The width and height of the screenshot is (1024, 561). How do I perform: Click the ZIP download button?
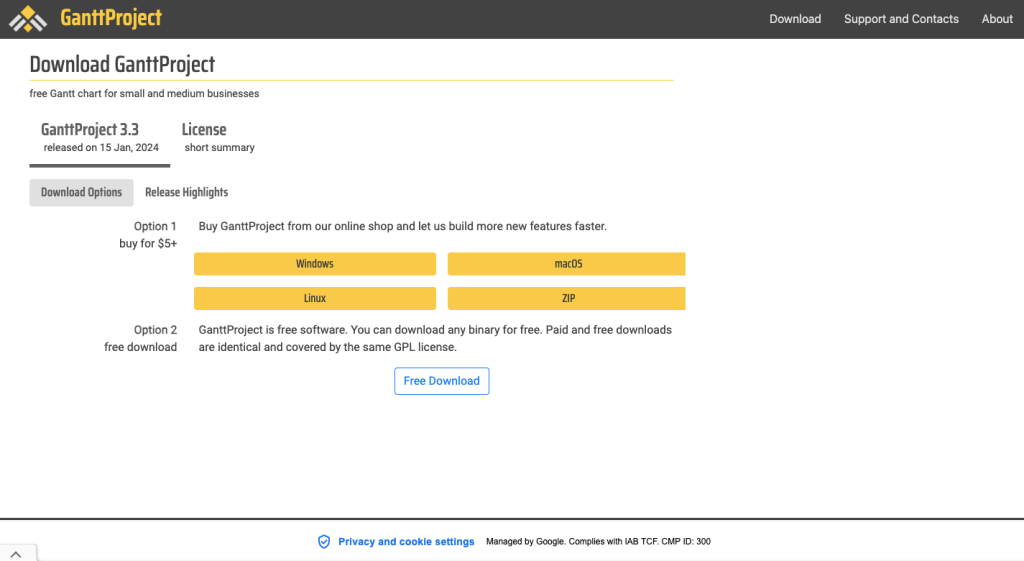(x=567, y=298)
